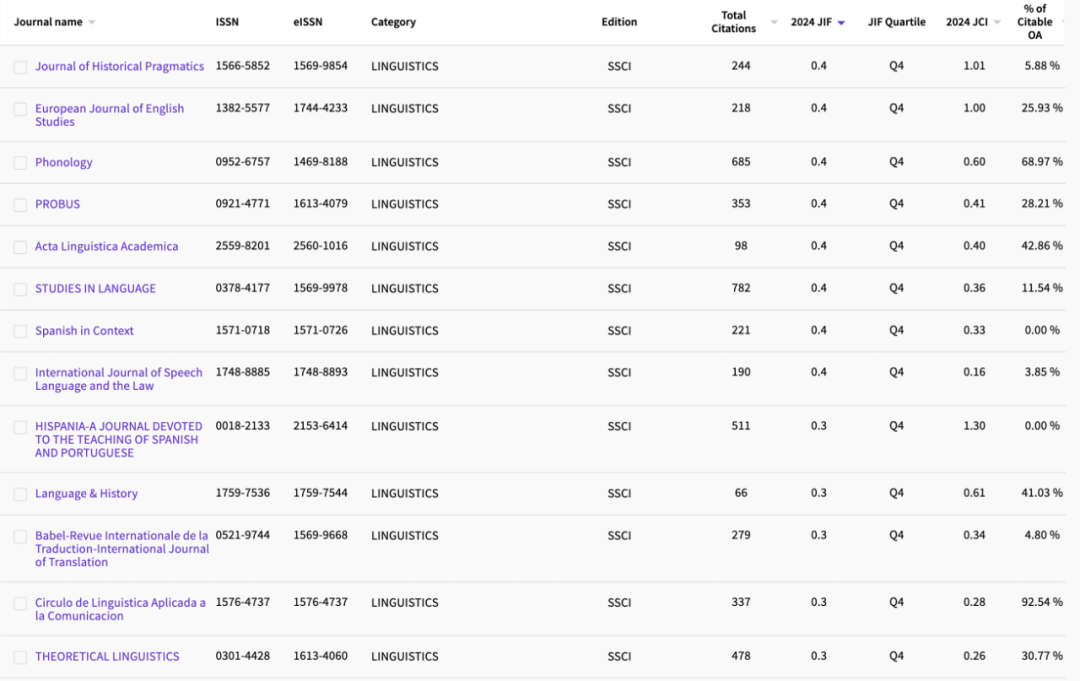Check the PROBUS journal checkbox
This screenshot has width=1080, height=681.
[21, 205]
